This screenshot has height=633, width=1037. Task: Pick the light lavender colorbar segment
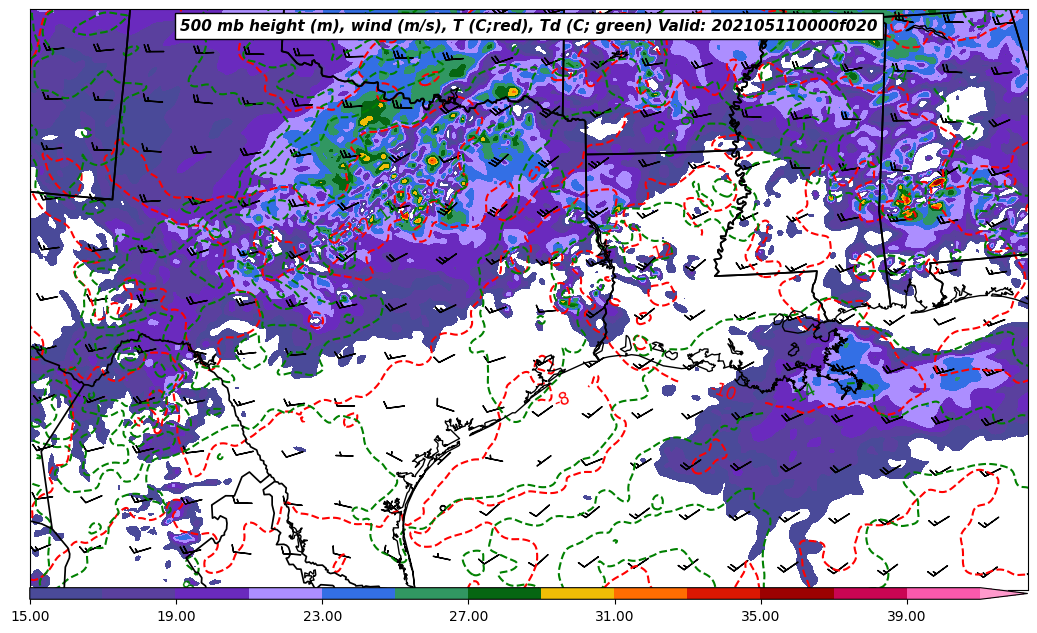pos(285,593)
